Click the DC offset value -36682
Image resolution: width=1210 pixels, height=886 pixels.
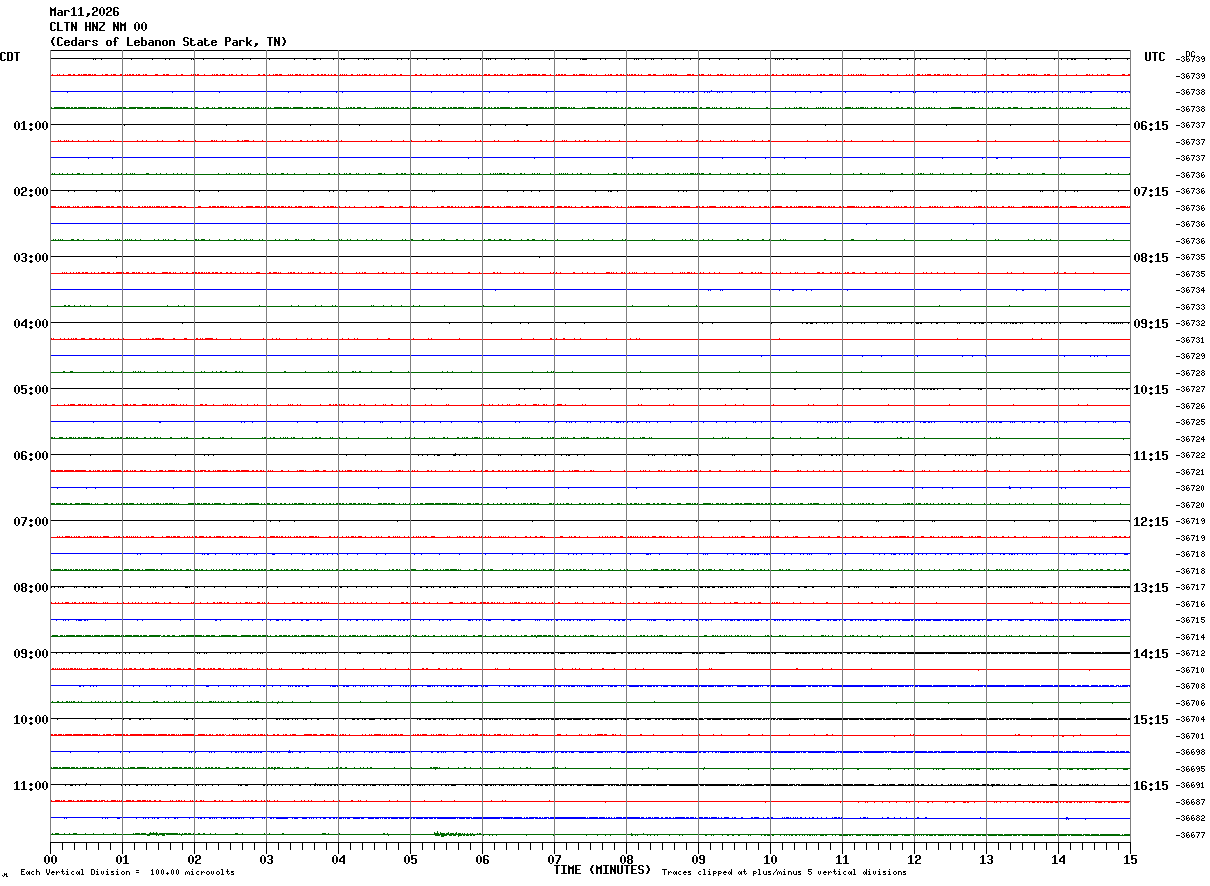click(1191, 819)
